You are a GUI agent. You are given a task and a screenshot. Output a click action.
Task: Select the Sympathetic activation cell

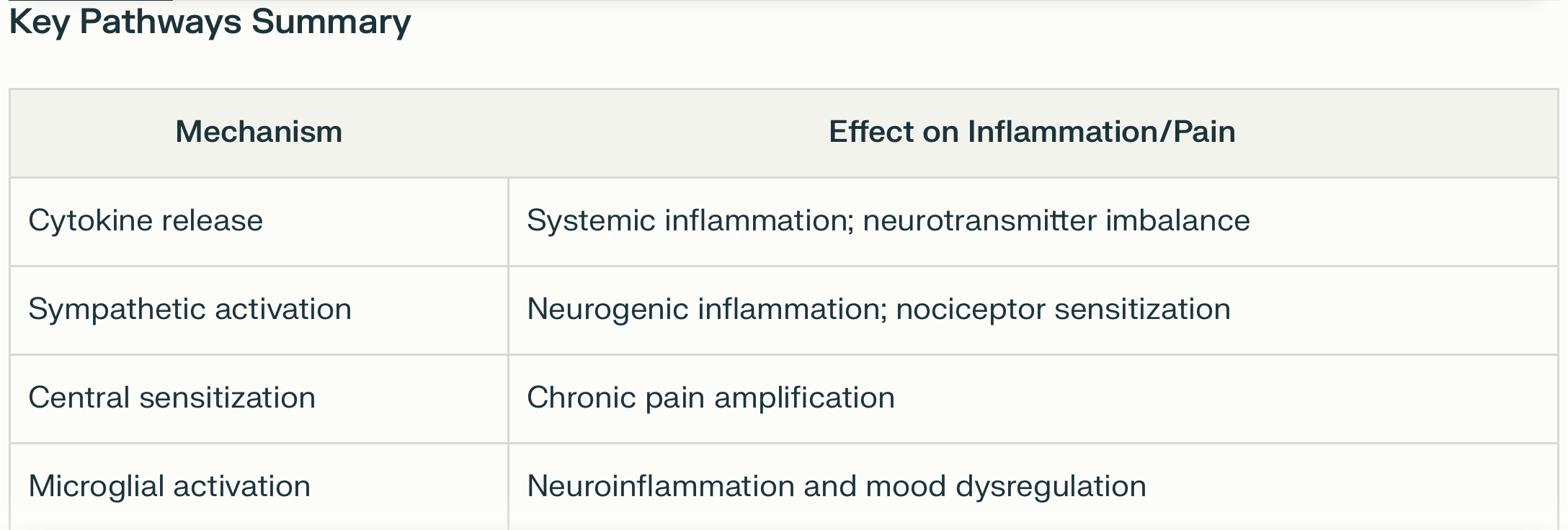tap(259, 310)
